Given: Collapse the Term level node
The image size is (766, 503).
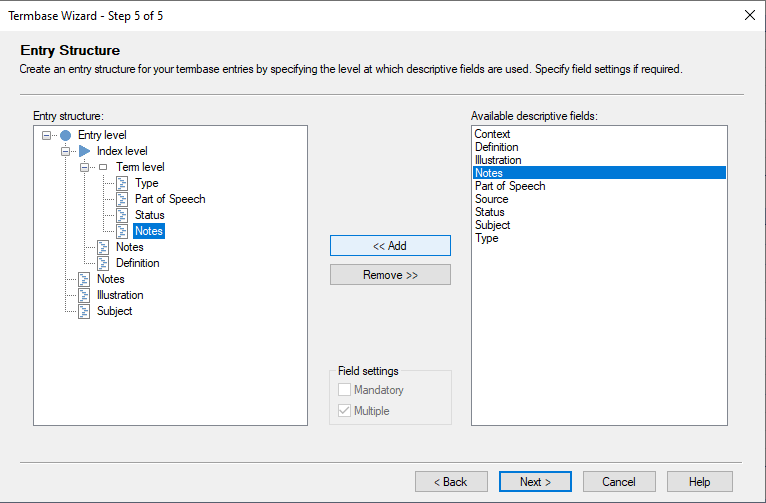Looking at the screenshot, I should click(x=85, y=168).
